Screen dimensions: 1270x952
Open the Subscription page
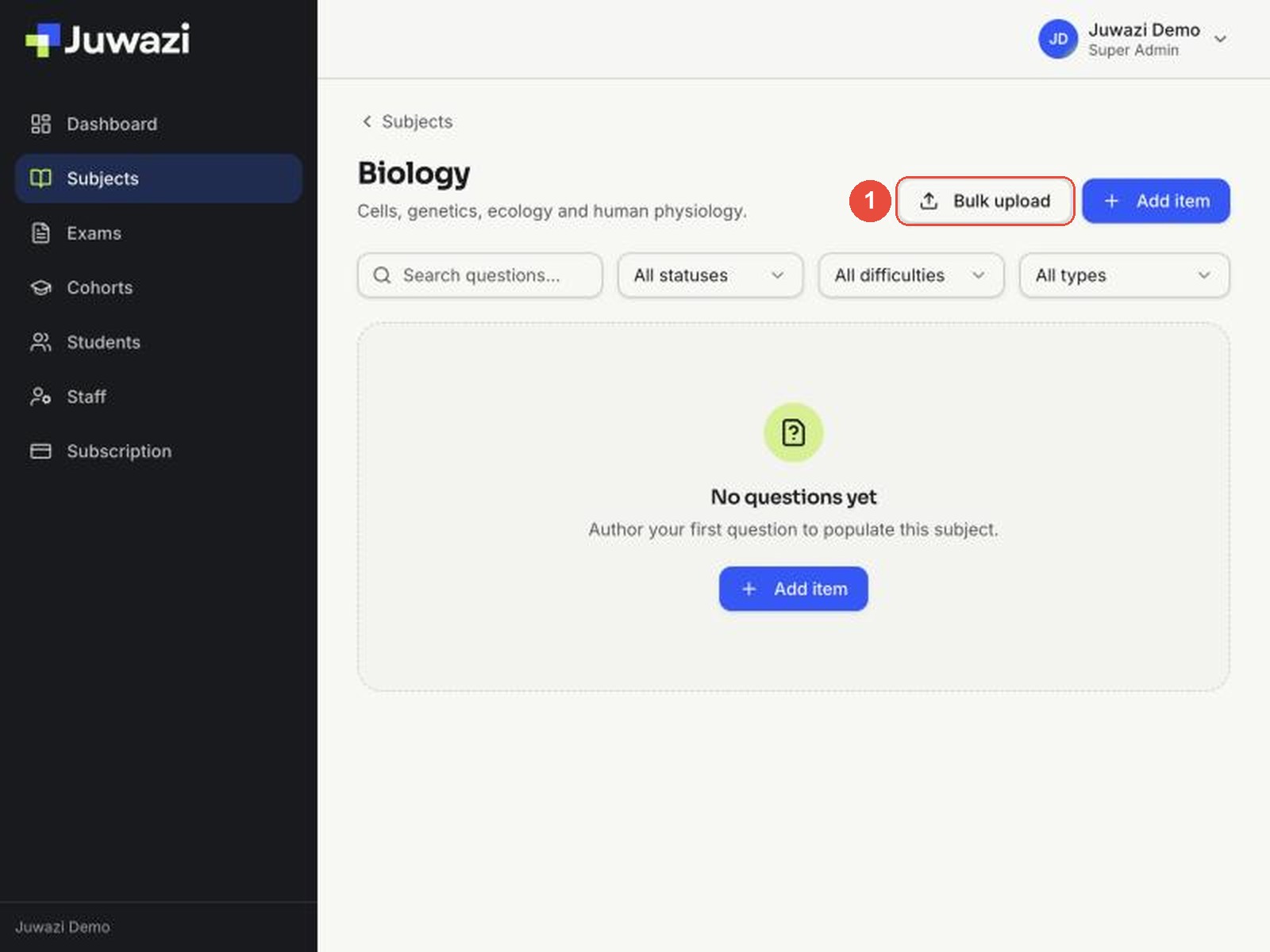[x=158, y=451]
